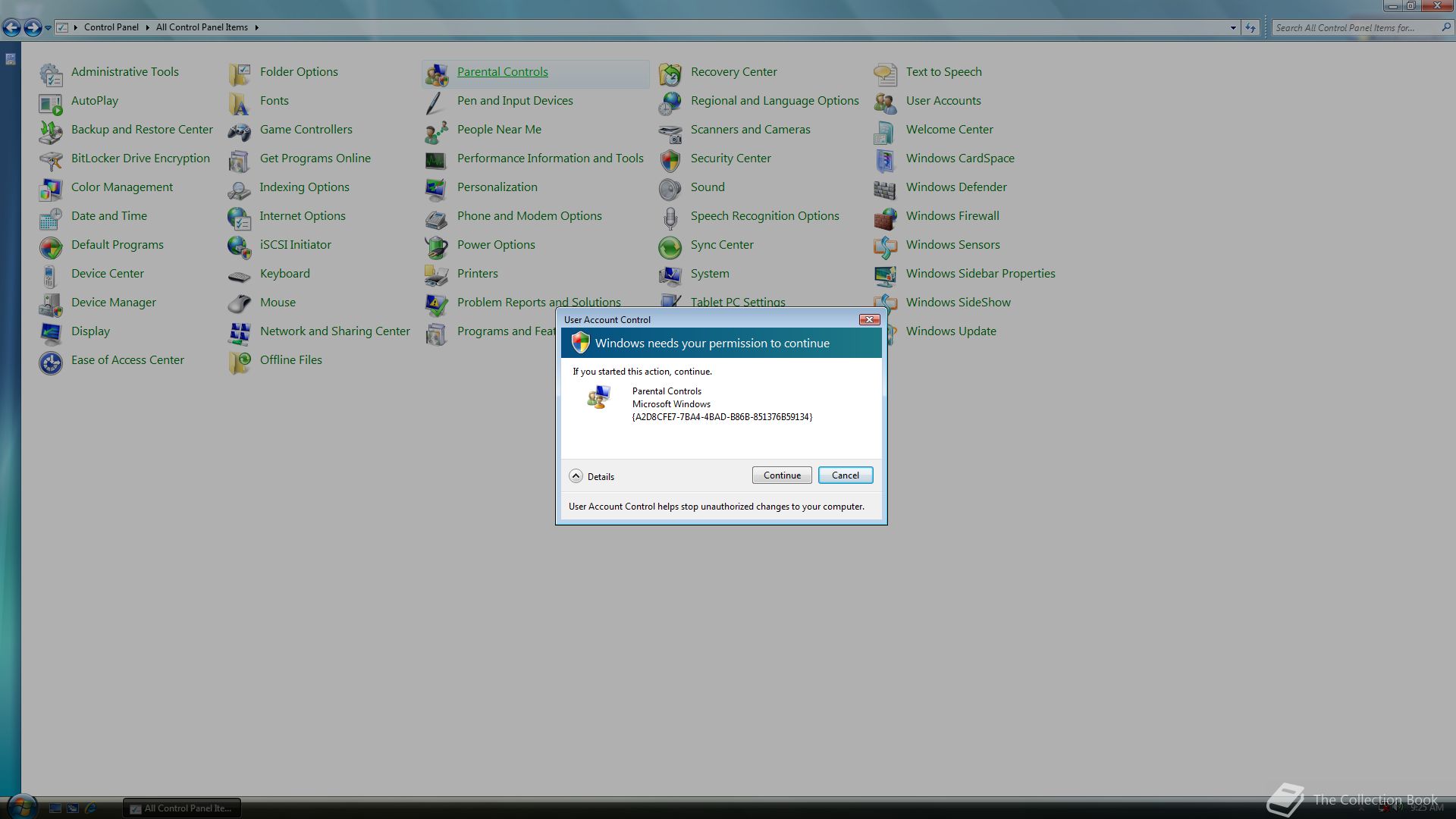The height and width of the screenshot is (819, 1456).
Task: Open the Windows Sidebar Properties link
Action: tap(981, 274)
